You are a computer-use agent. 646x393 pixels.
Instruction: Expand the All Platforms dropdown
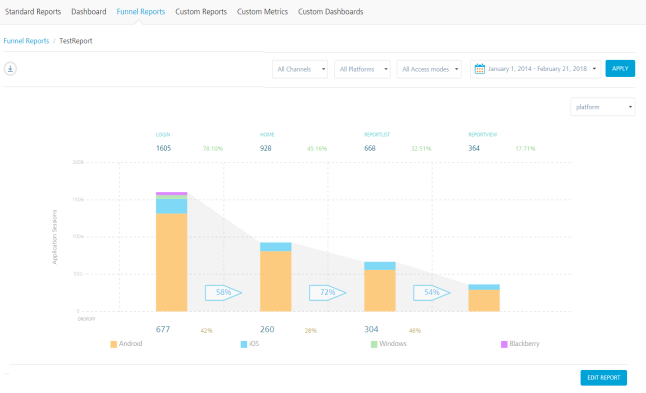coord(362,69)
